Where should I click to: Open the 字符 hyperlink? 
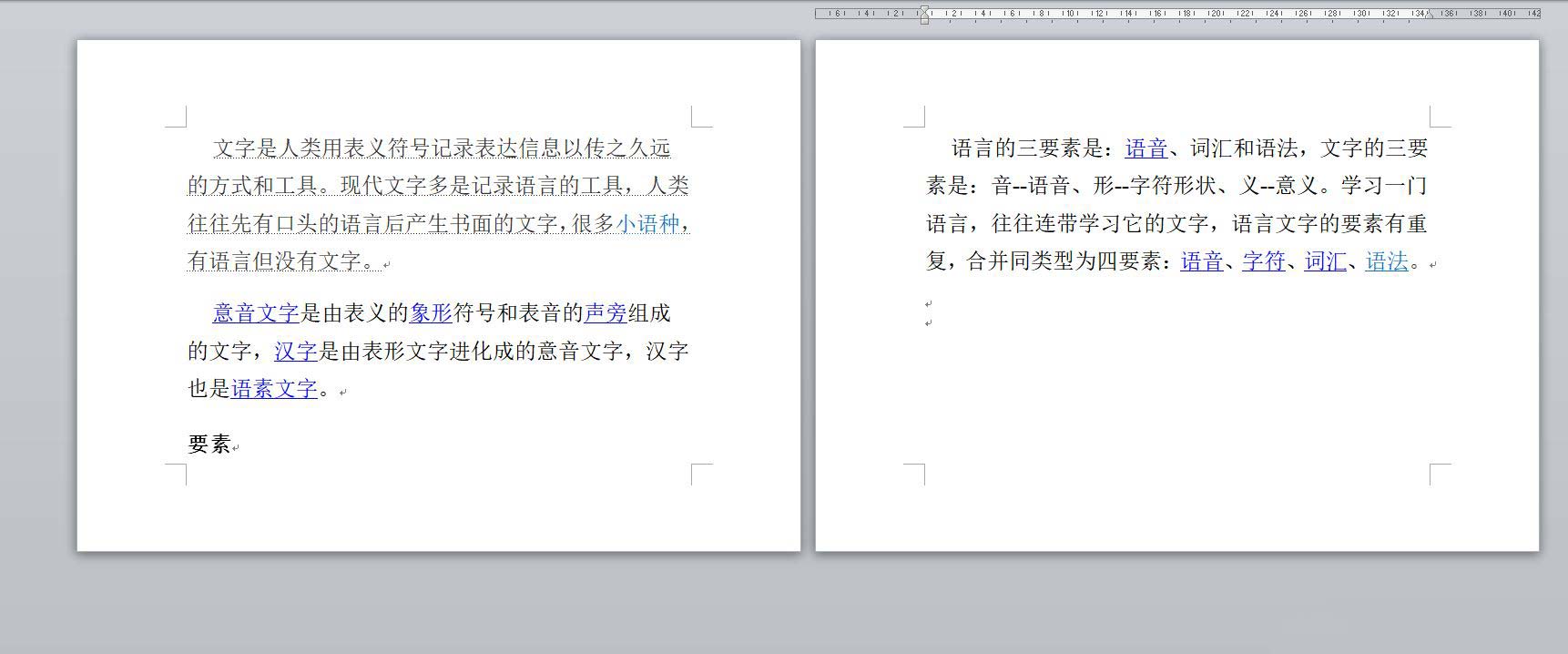click(x=1263, y=262)
